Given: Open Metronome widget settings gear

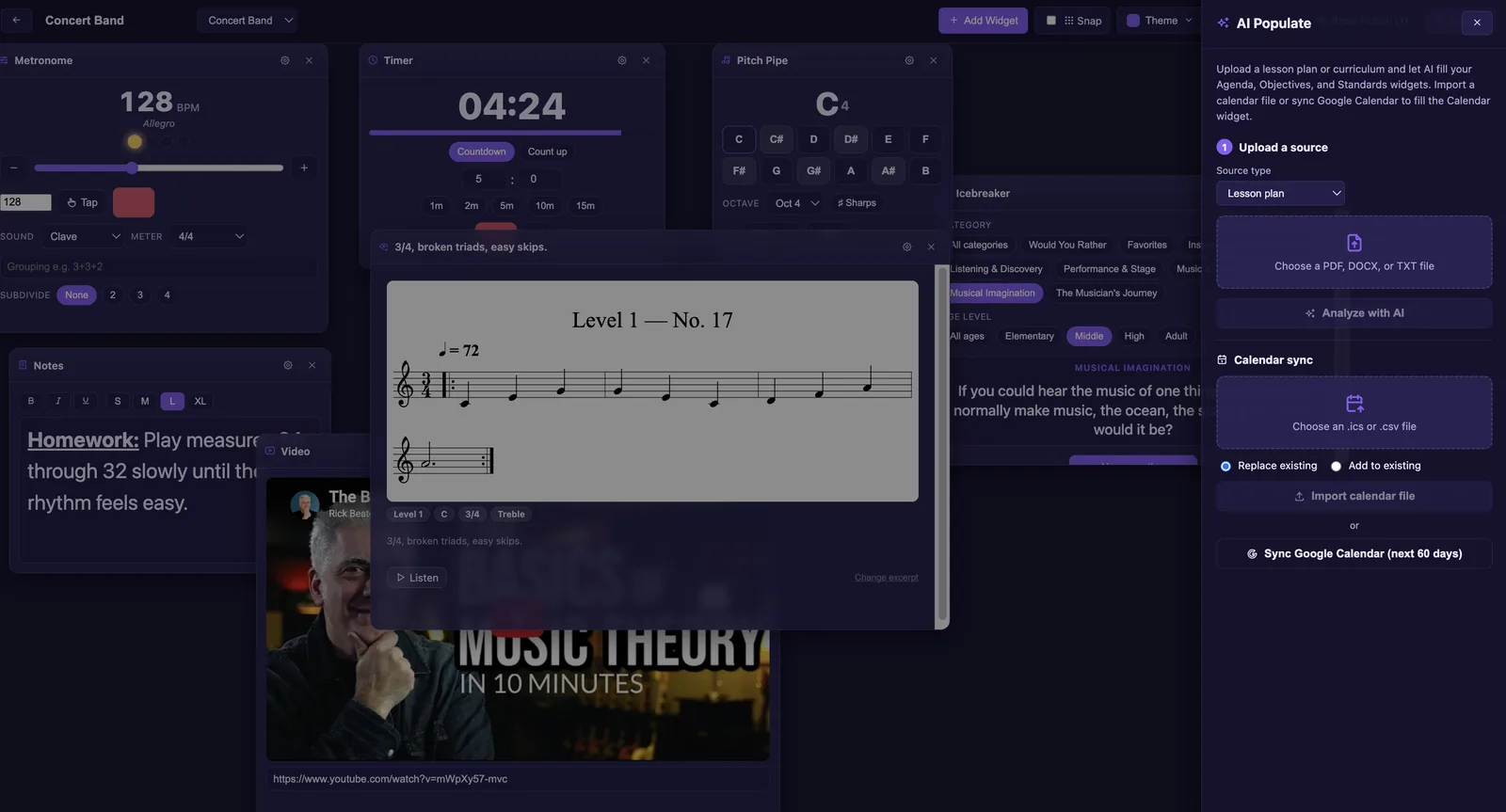Looking at the screenshot, I should (285, 60).
